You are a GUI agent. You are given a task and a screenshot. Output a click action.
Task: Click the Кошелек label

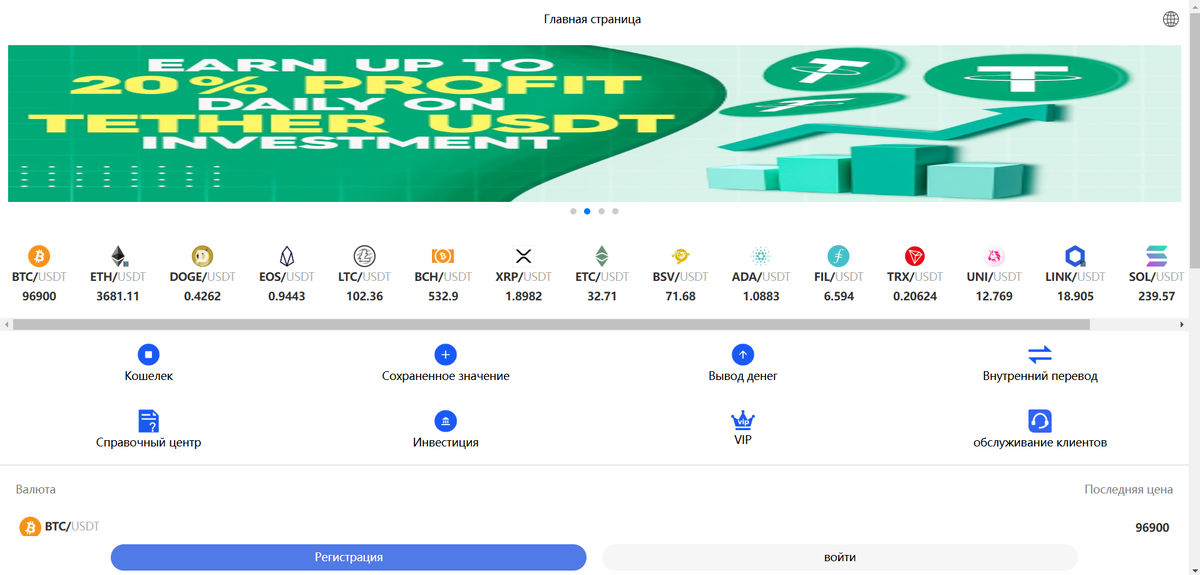click(149, 376)
